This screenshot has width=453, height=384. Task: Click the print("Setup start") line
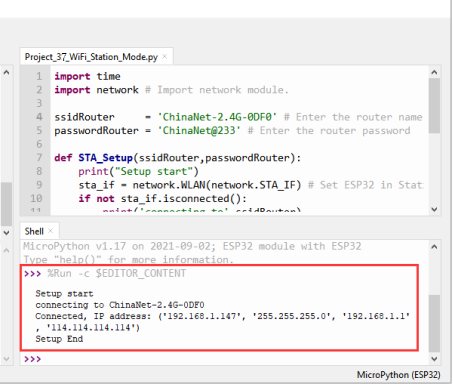pyautogui.click(x=139, y=171)
